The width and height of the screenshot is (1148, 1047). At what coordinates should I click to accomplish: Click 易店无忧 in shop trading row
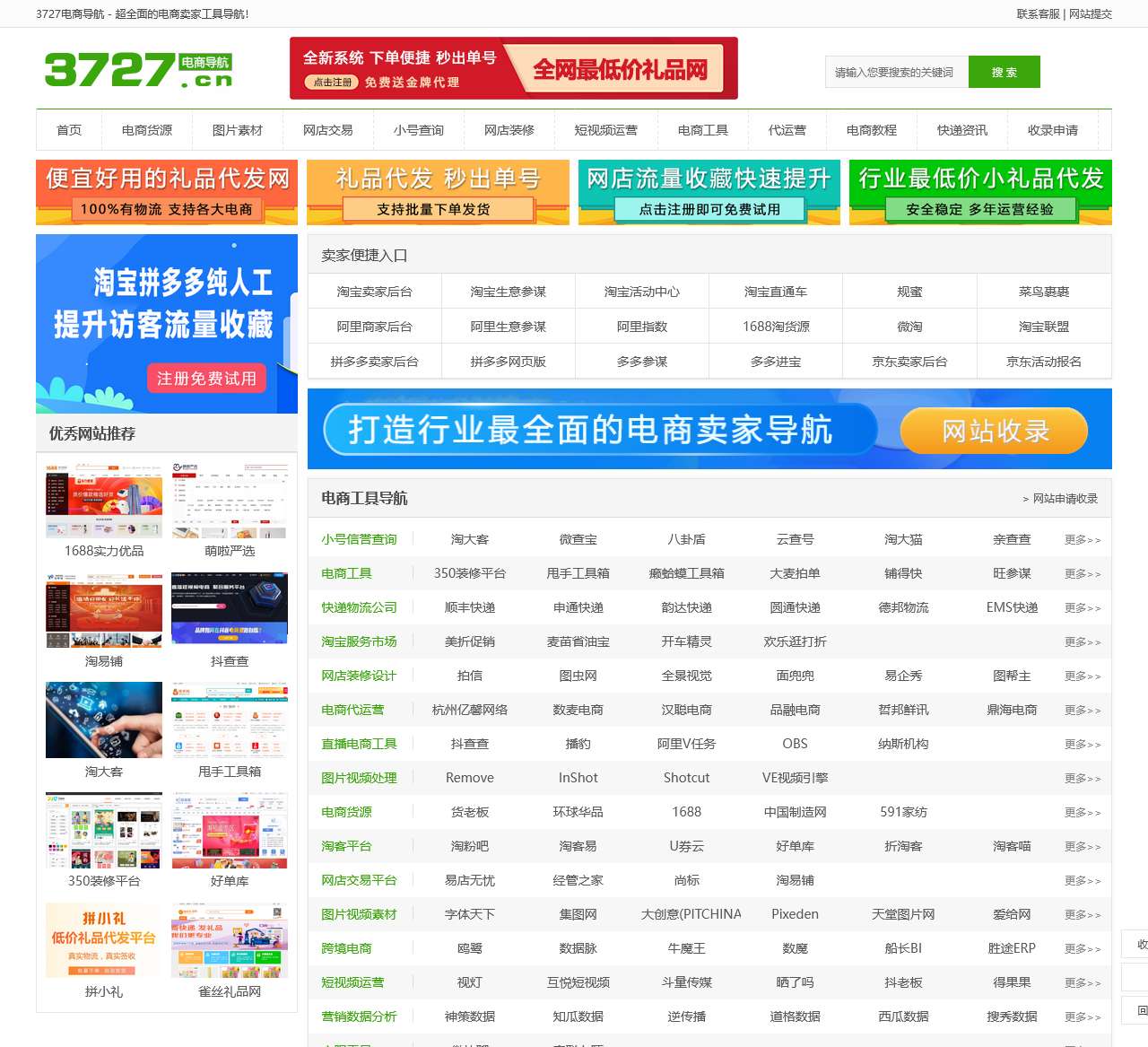470,880
